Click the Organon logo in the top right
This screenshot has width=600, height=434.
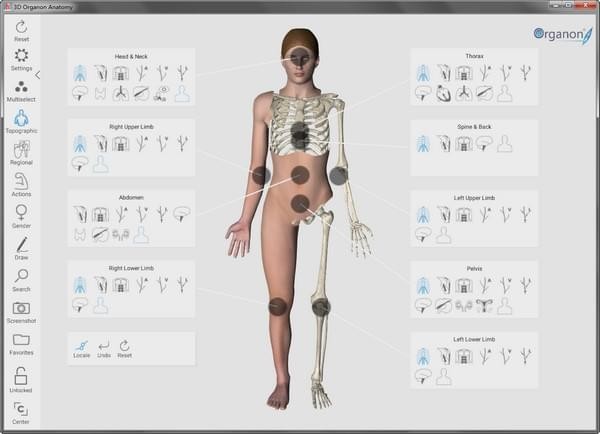(x=560, y=36)
